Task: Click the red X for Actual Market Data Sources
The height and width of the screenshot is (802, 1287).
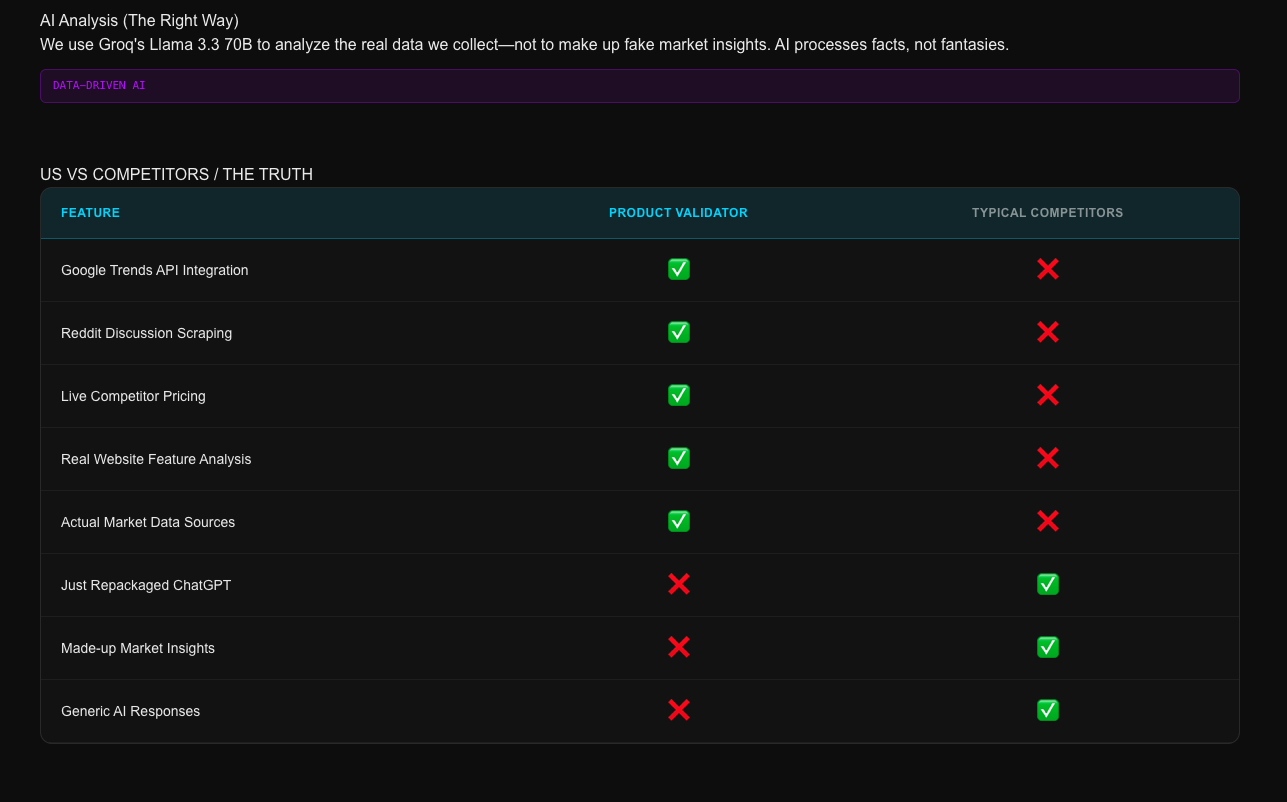Action: coord(1047,521)
